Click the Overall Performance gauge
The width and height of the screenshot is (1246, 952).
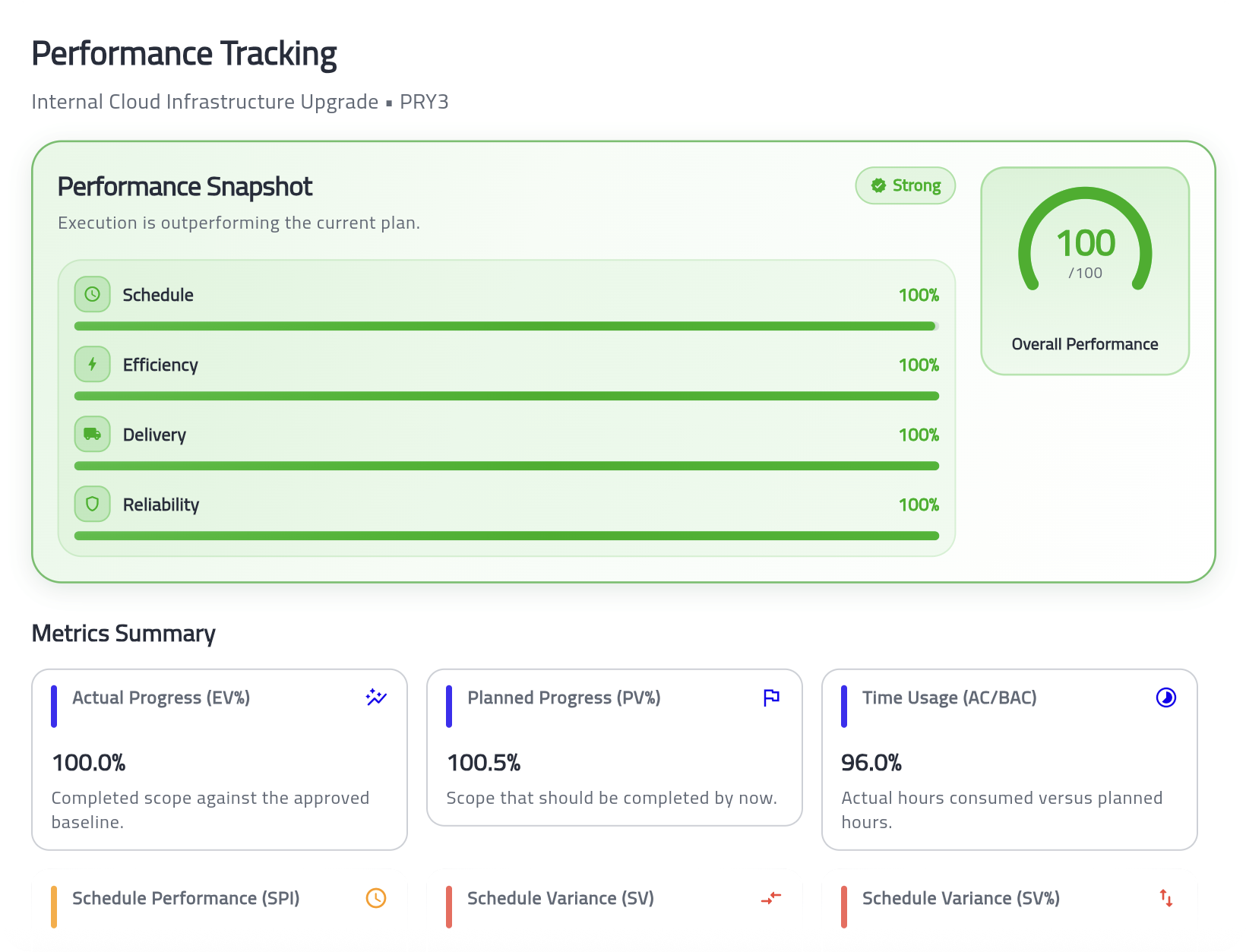click(x=1085, y=243)
